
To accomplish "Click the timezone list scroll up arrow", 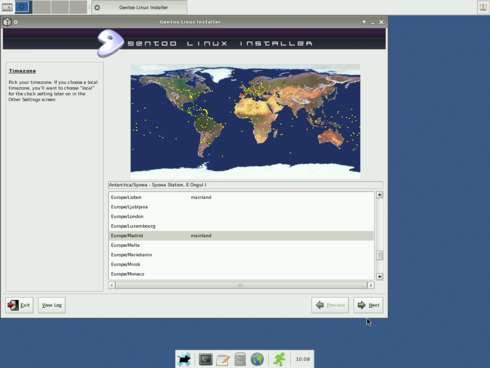I will tap(379, 195).
